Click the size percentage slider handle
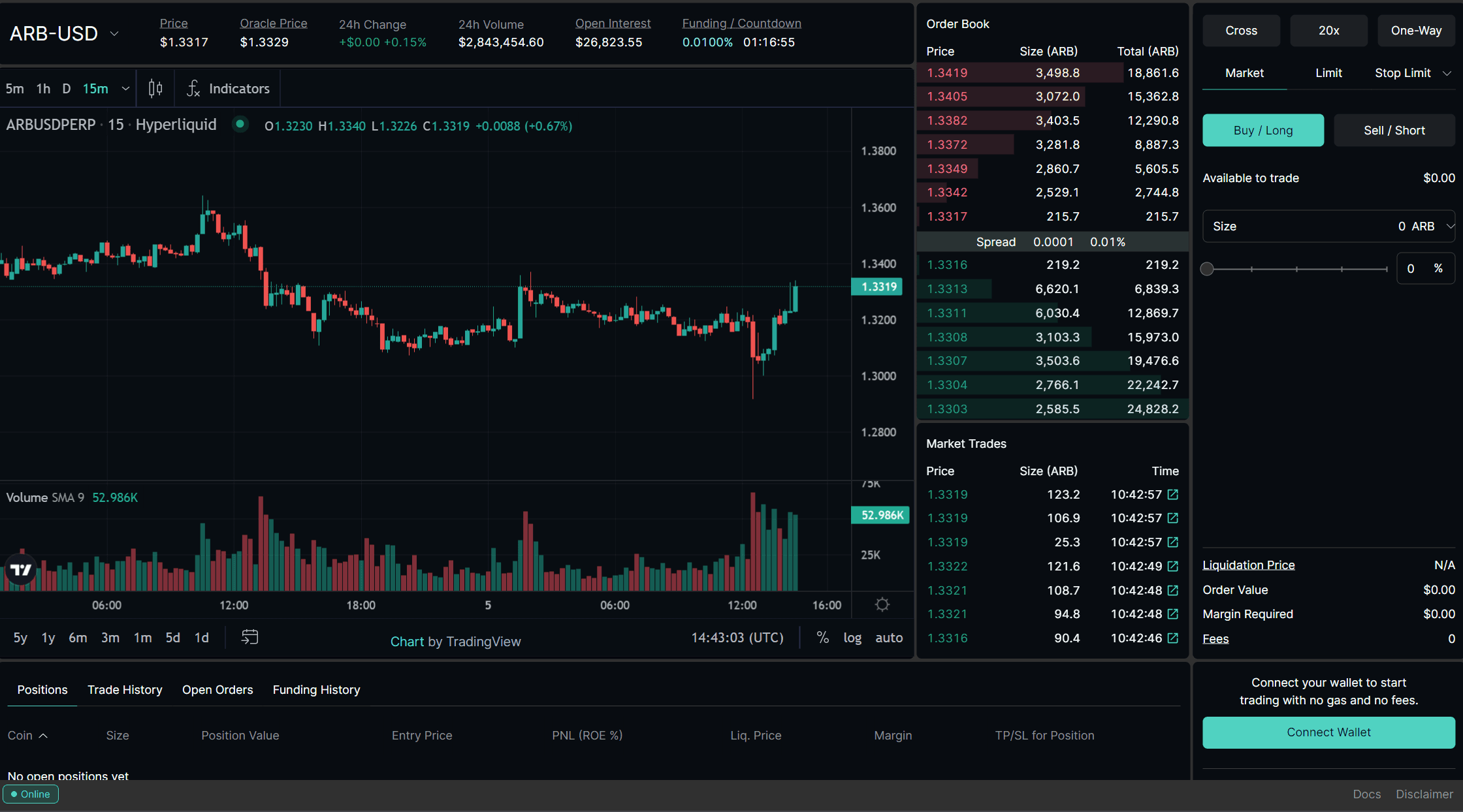The width and height of the screenshot is (1463, 812). pos(1207,269)
